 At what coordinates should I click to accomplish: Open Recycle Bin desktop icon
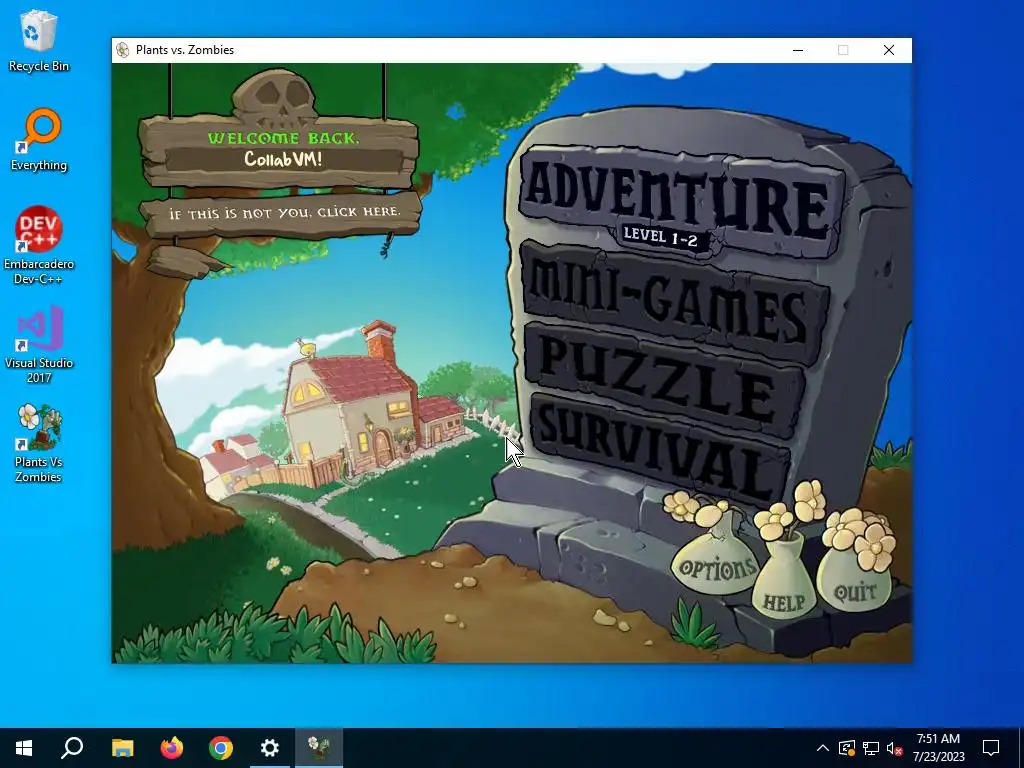(39, 41)
